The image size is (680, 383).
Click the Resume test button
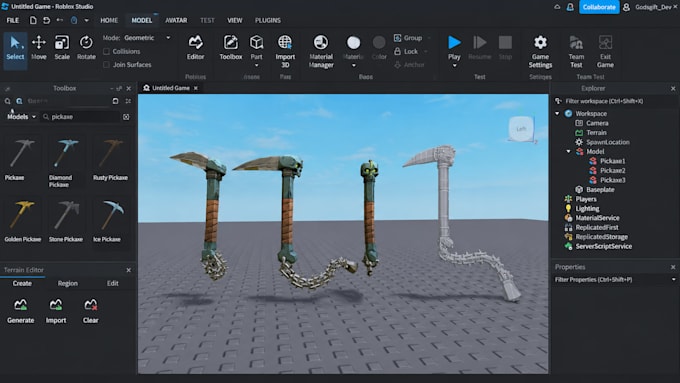(x=480, y=48)
